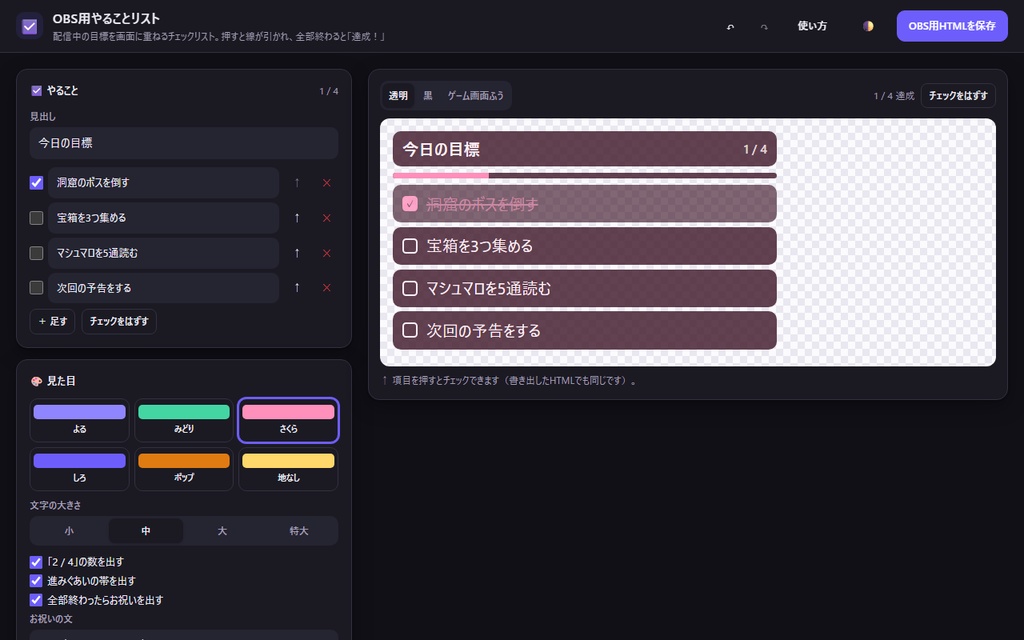Image resolution: width=1024 pixels, height=640 pixels.
Task: Click ＋ 足す to add an item
Action: click(52, 321)
